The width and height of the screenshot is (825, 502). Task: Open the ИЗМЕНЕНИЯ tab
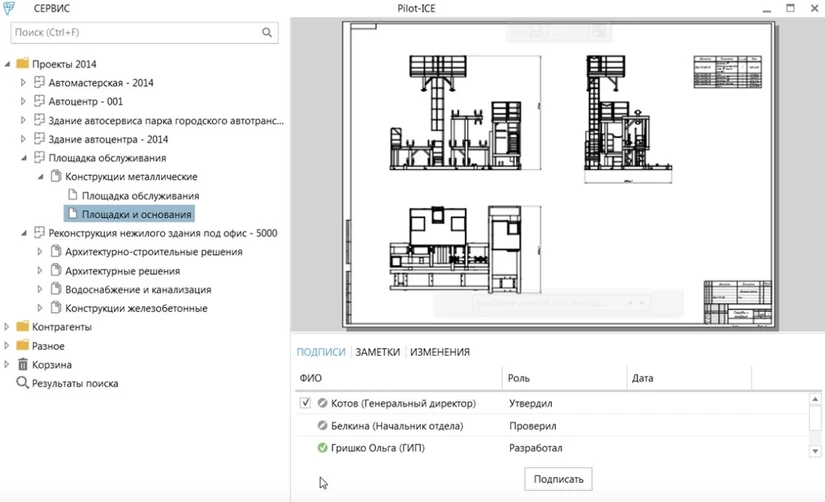(x=440, y=352)
